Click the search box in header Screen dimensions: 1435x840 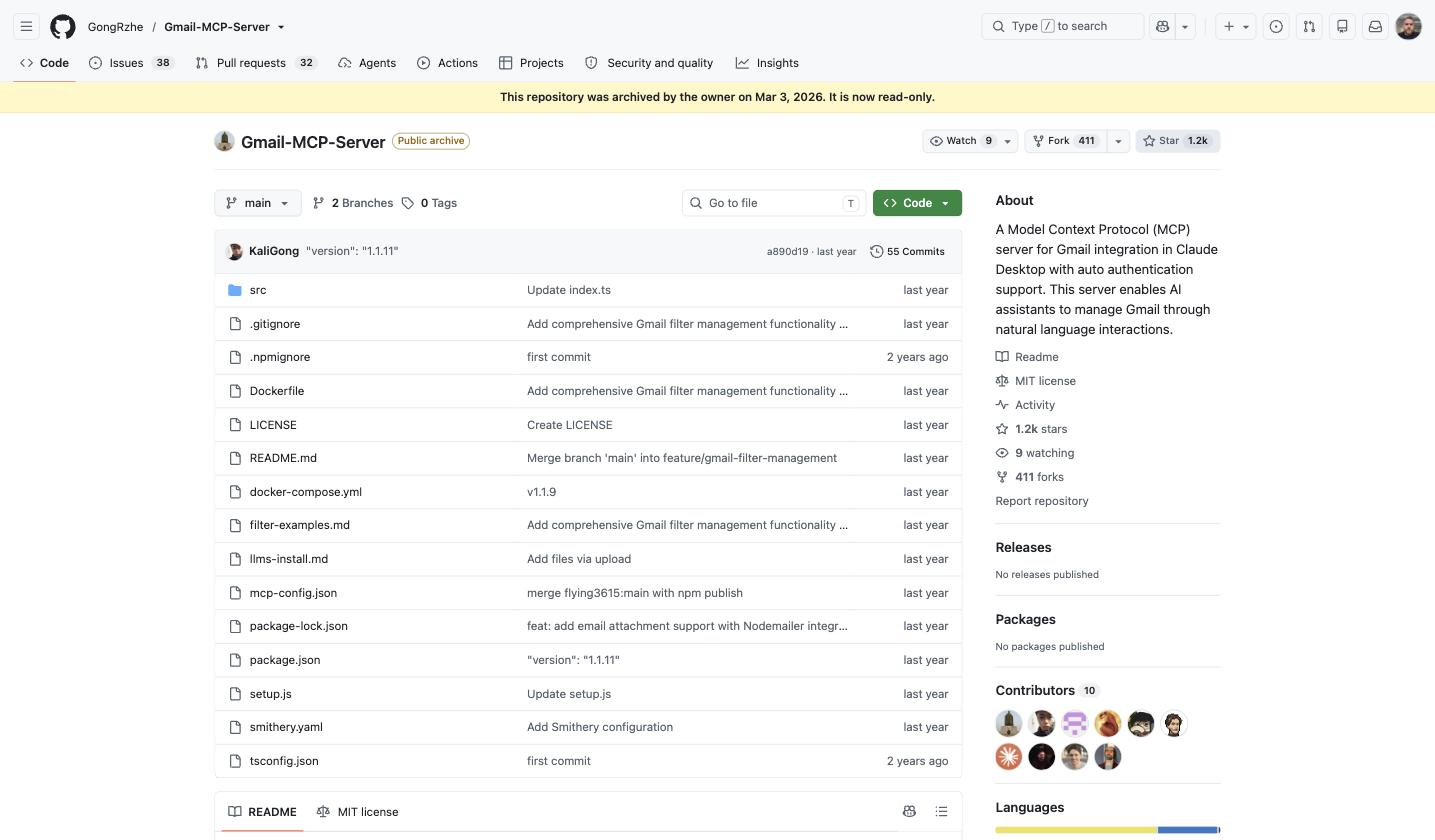(x=1062, y=27)
